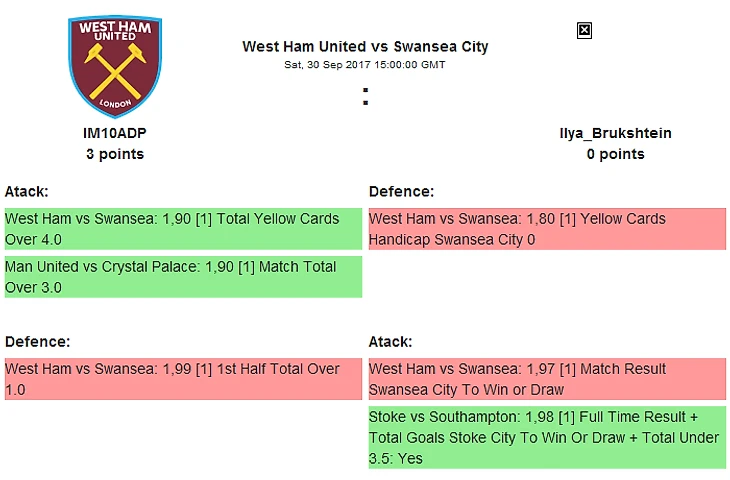Screen dimensions: 730x480
Task: Click the broken image icon for Swansea
Action: (x=585, y=31)
